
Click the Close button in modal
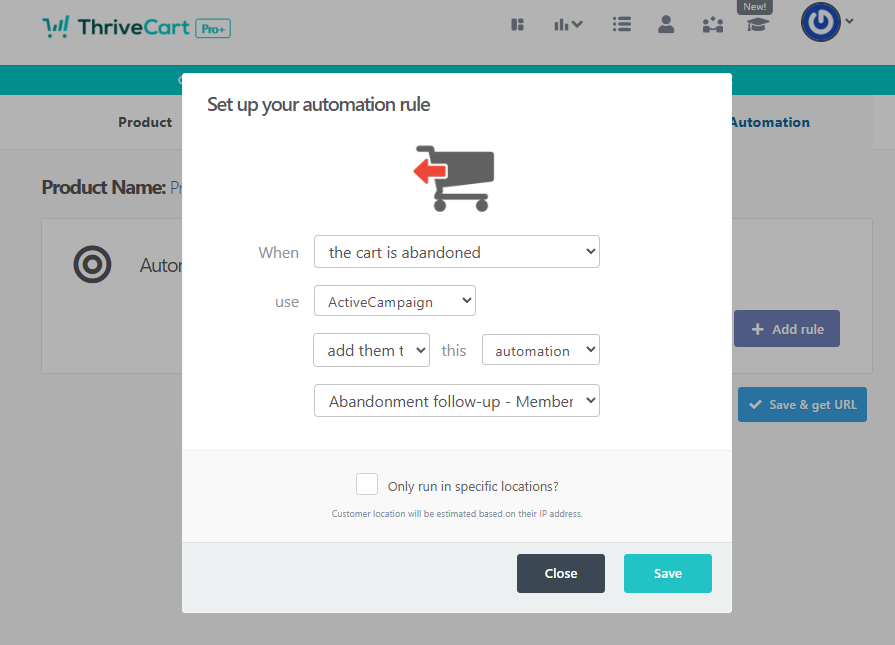coord(560,573)
